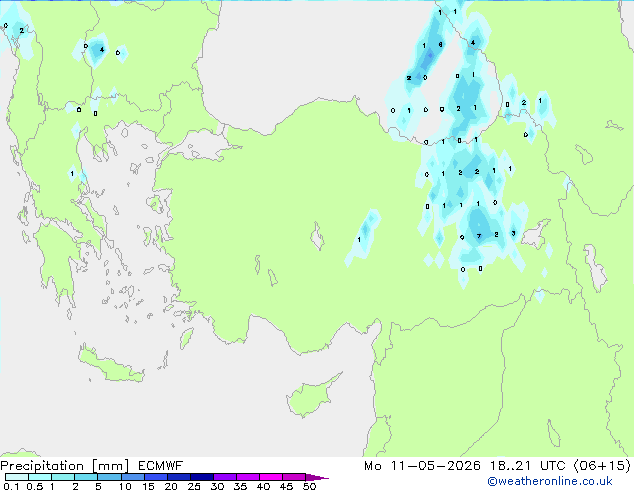Click the 'ECMWF' model label
This screenshot has width=634, height=490.
pos(161,466)
